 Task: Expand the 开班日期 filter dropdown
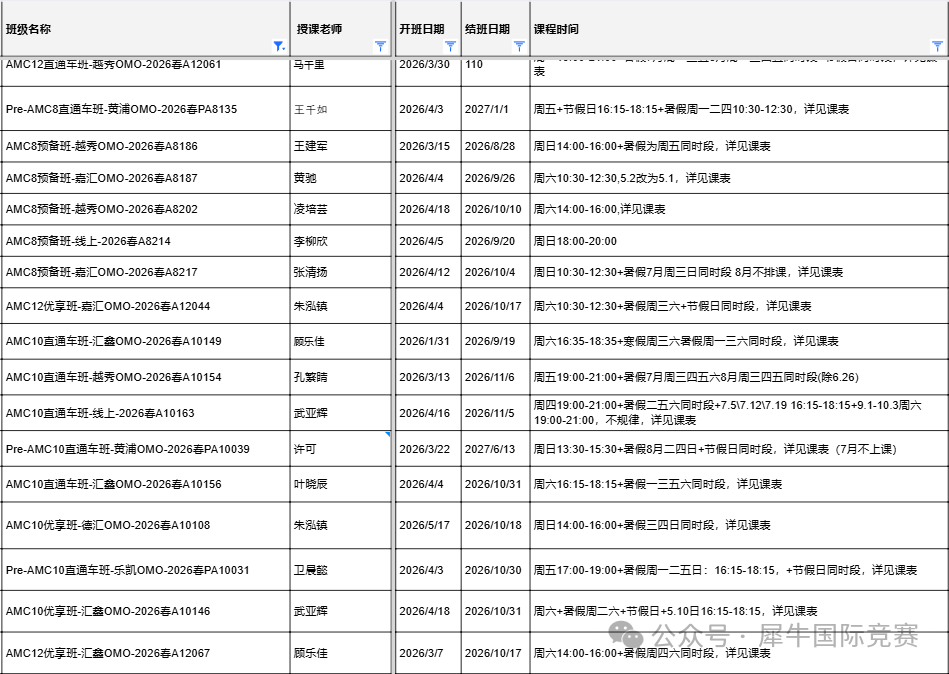[x=450, y=46]
